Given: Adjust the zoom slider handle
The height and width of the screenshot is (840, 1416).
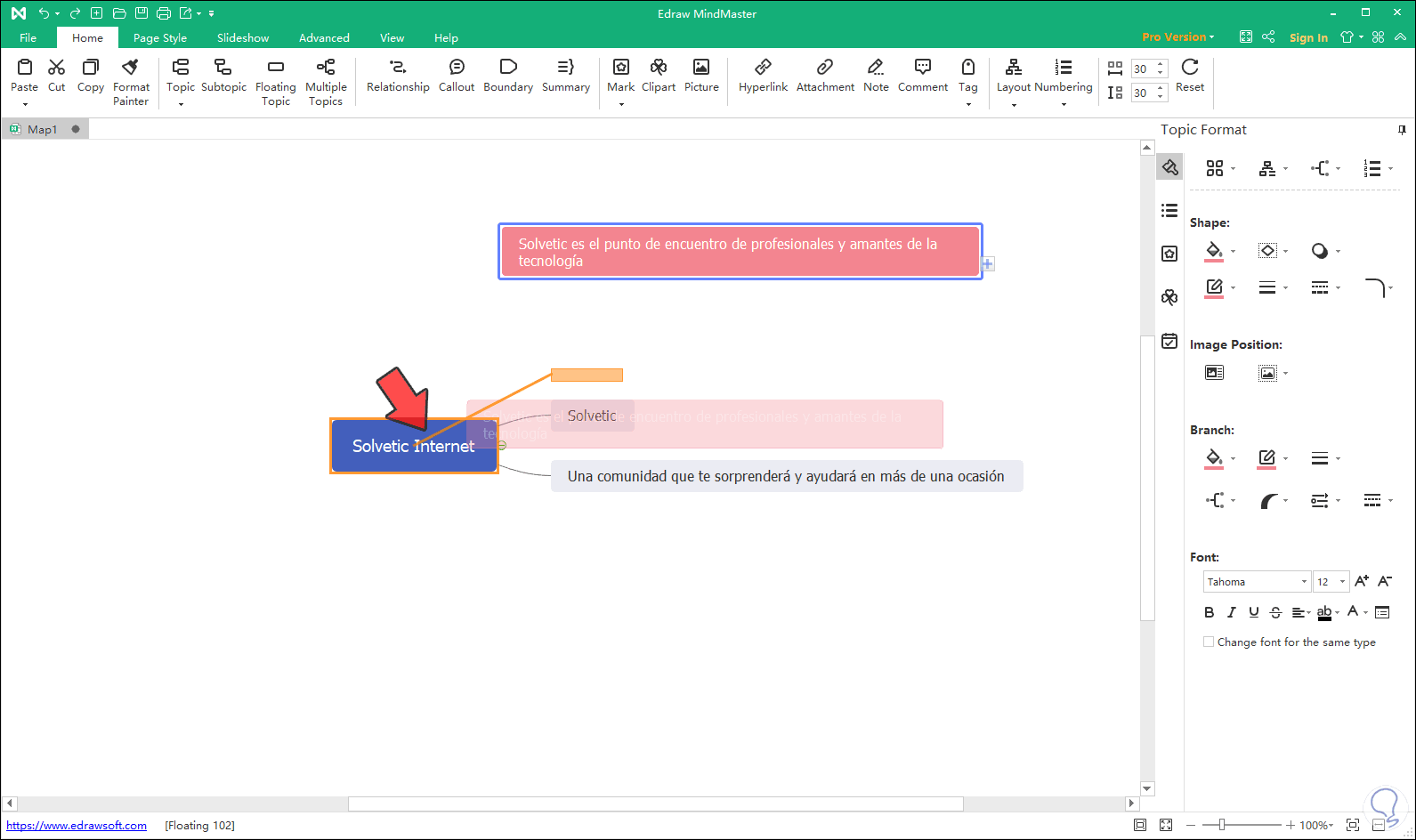Looking at the screenshot, I should [1222, 826].
